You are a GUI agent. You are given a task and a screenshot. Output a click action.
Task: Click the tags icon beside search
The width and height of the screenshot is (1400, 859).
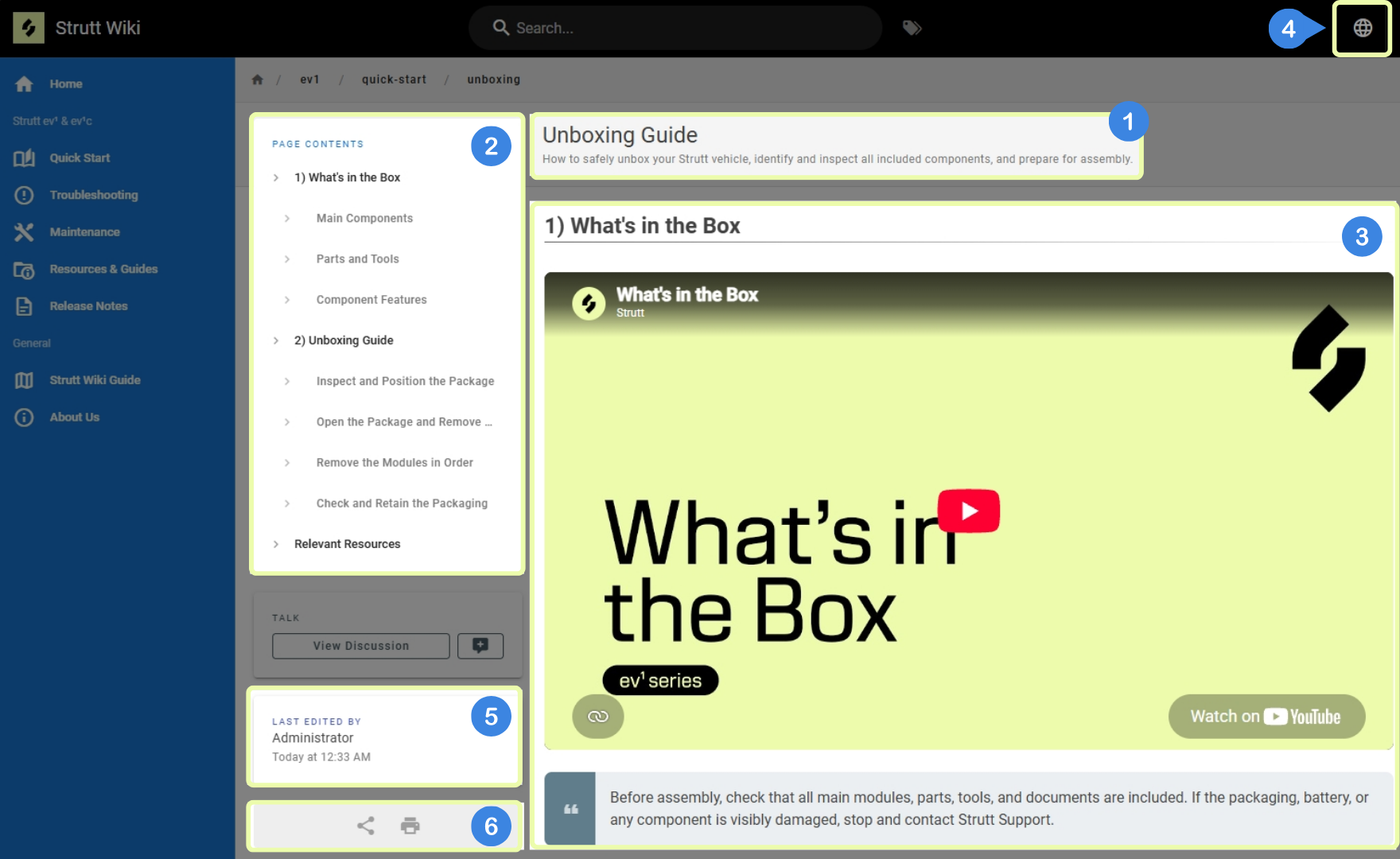pos(912,28)
